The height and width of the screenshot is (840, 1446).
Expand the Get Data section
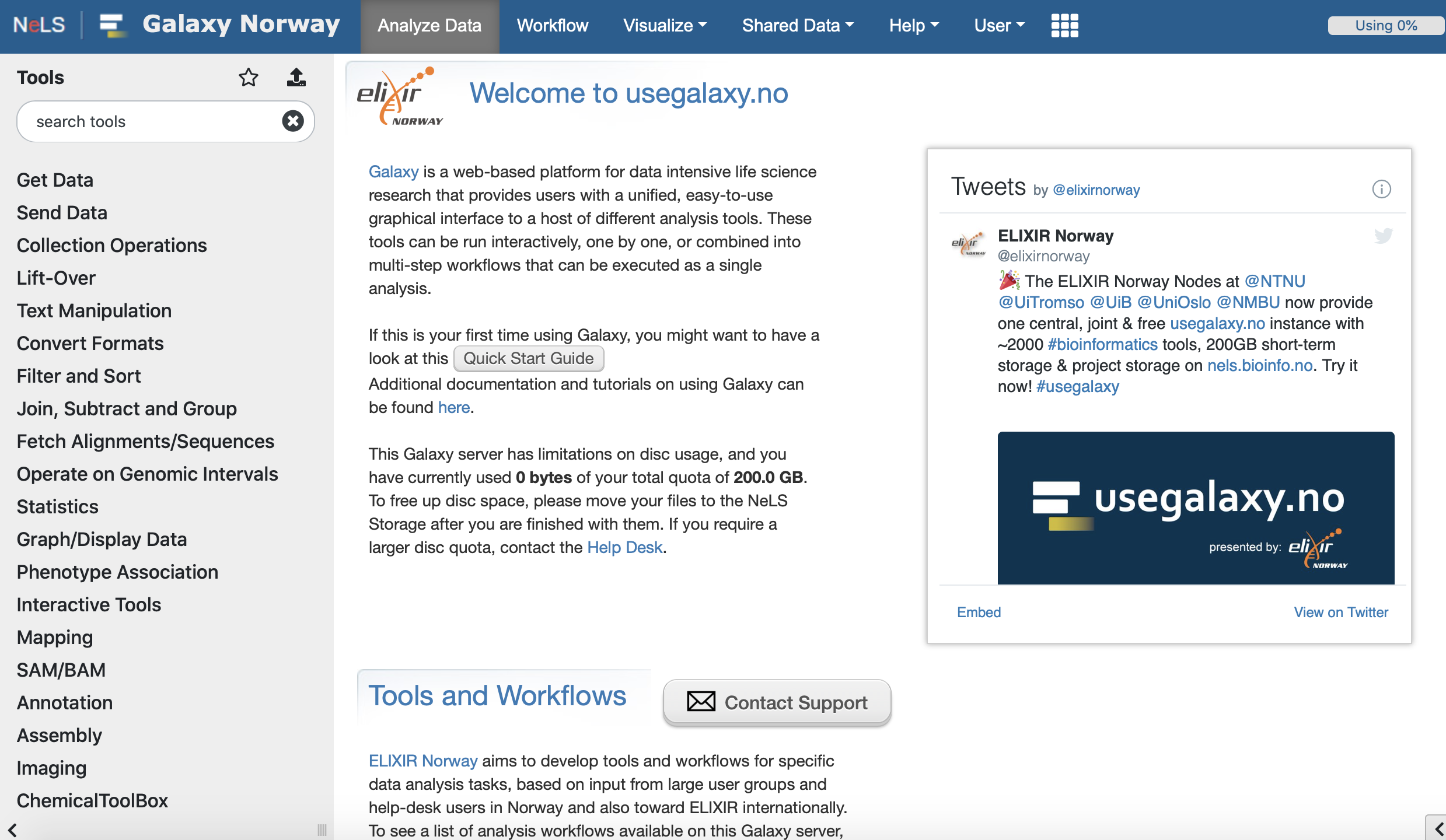pos(55,180)
